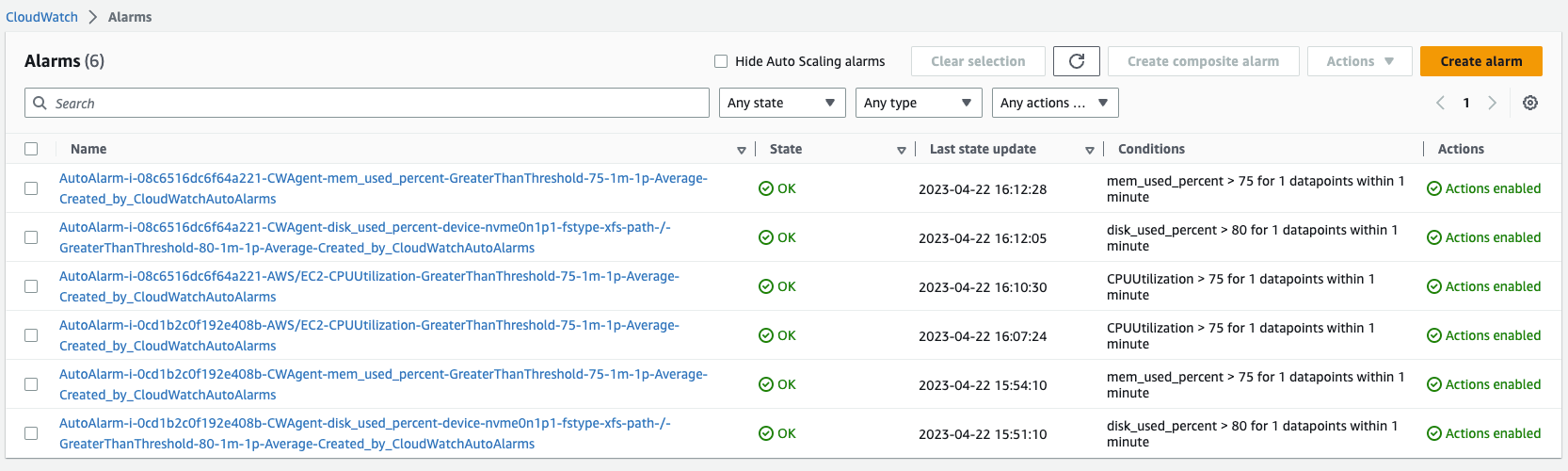Open the Any state filter dropdown
The height and width of the screenshot is (471, 1568).
[x=781, y=103]
